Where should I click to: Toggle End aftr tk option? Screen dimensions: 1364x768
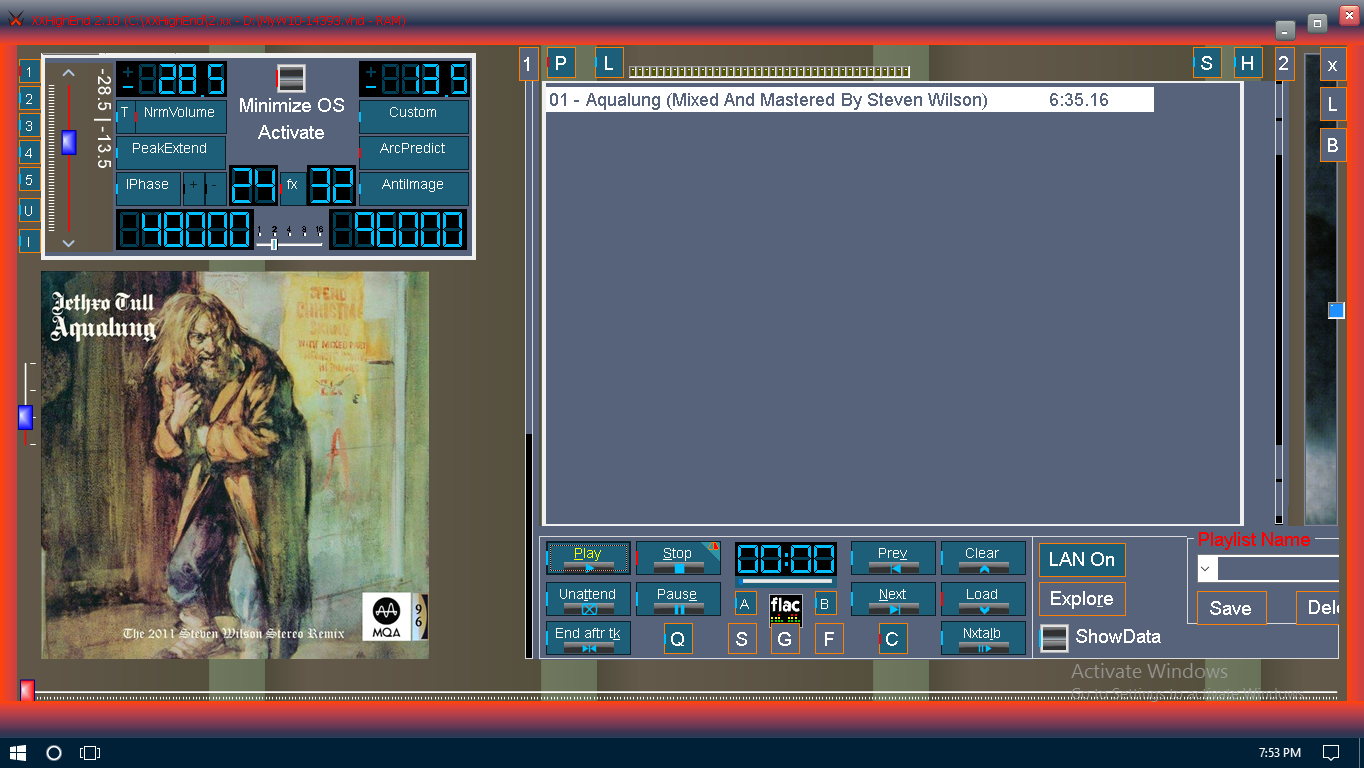[x=588, y=638]
